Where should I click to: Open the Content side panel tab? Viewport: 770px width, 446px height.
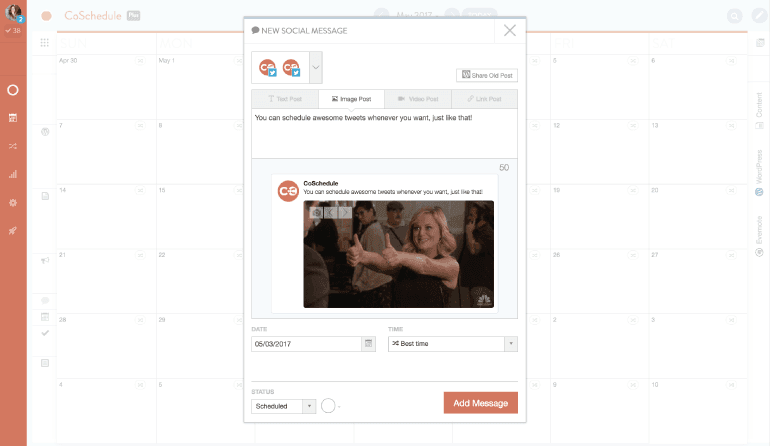point(759,111)
